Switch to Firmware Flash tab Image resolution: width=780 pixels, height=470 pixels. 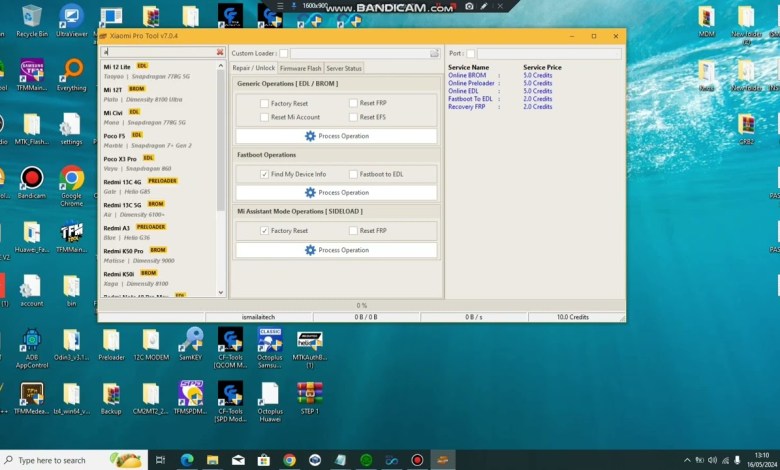click(x=300, y=68)
